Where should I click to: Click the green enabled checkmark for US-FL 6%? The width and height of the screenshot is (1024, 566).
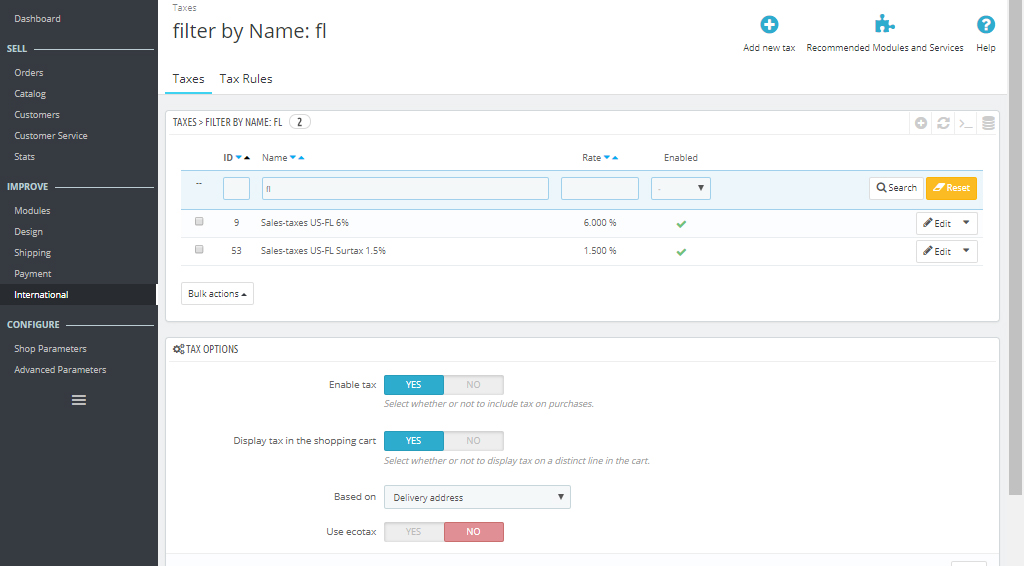pyautogui.click(x=681, y=223)
